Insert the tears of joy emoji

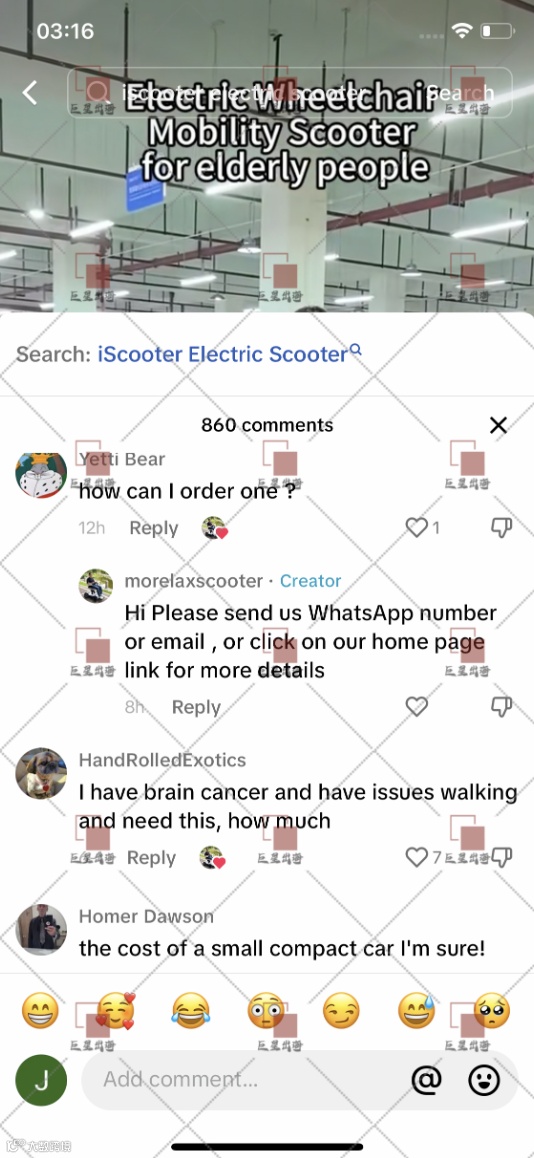point(191,1011)
